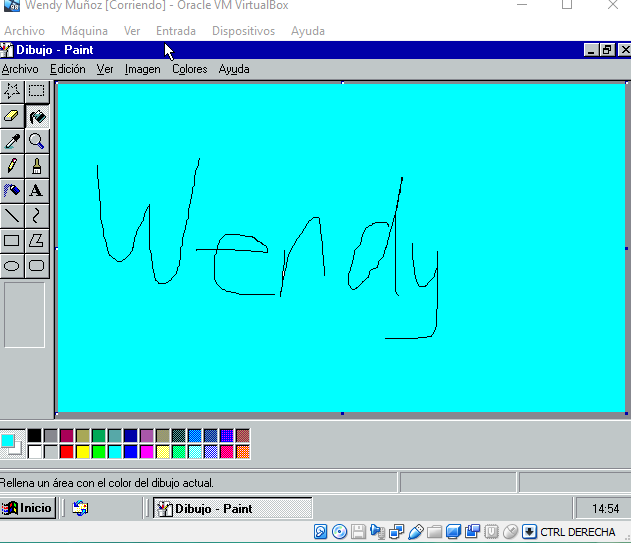The width and height of the screenshot is (631, 543).
Task: Pick the Curve tool
Action: coord(37,215)
